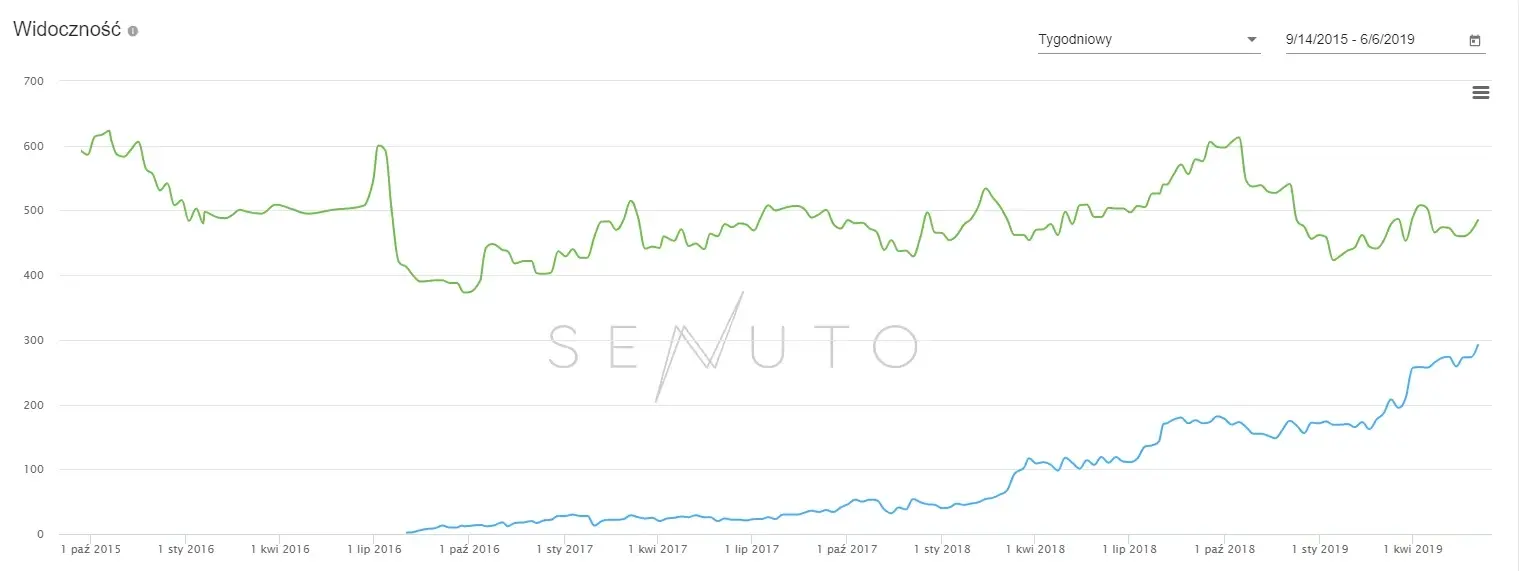Click the date range field 9/14/2015 - 6/6/2019

click(1385, 40)
